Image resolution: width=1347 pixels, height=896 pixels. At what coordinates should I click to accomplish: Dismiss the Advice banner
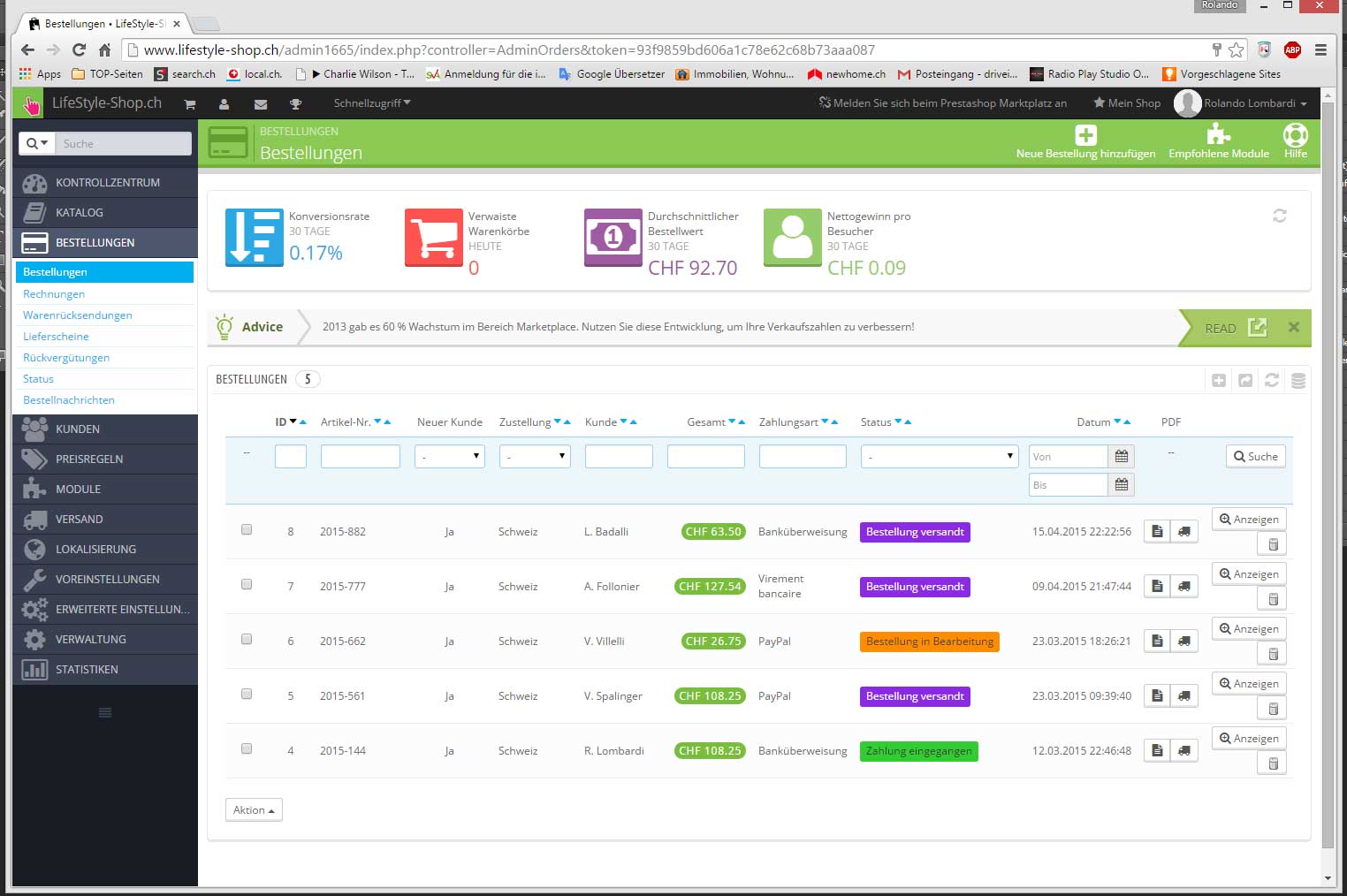(1294, 327)
